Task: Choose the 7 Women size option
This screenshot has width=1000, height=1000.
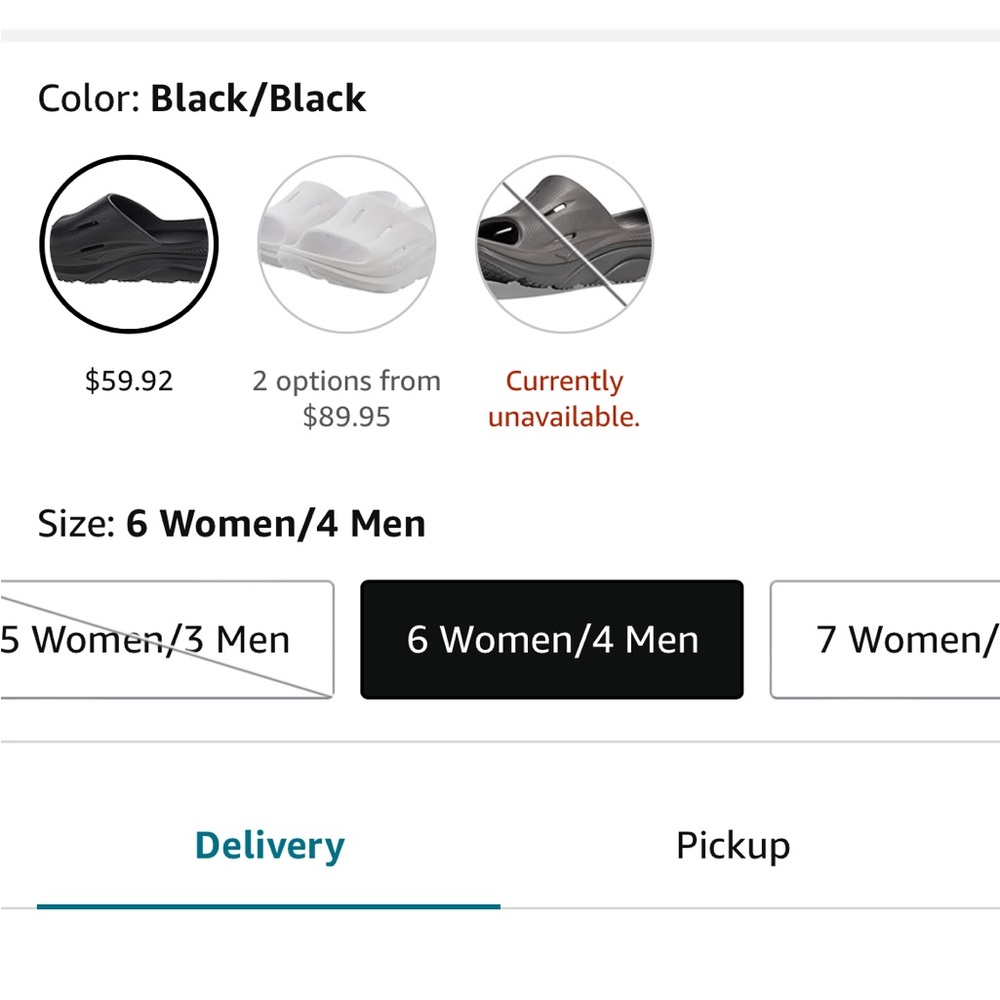Action: (x=887, y=640)
